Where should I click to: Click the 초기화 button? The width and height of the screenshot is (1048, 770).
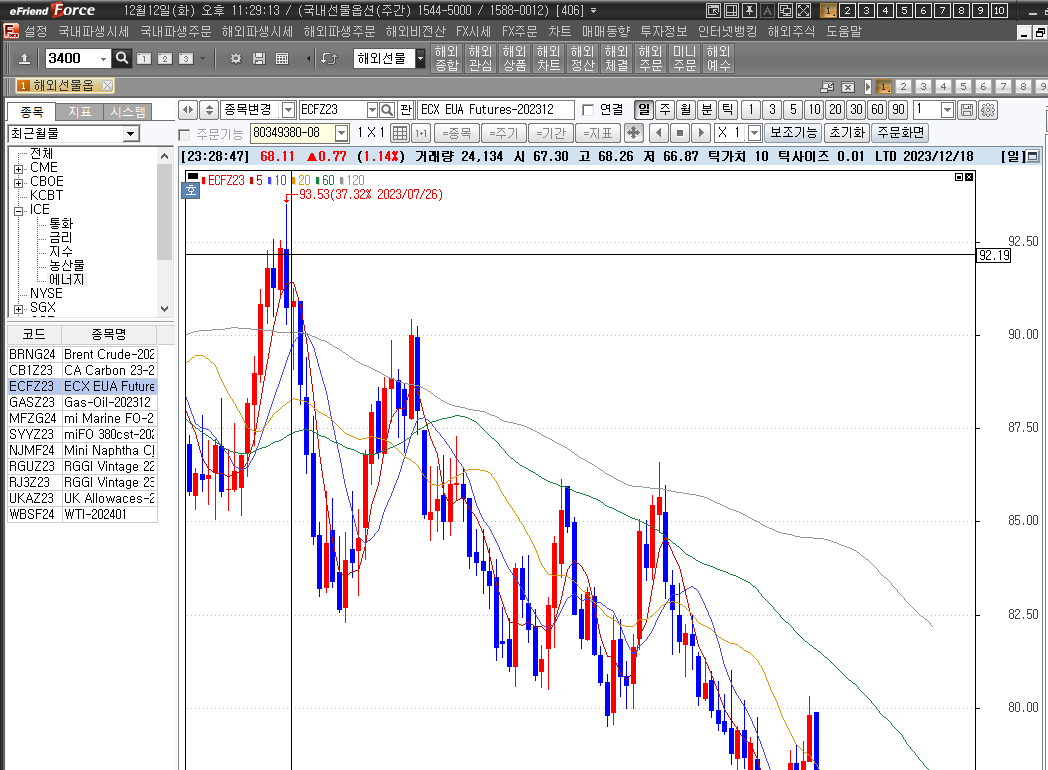(846, 133)
